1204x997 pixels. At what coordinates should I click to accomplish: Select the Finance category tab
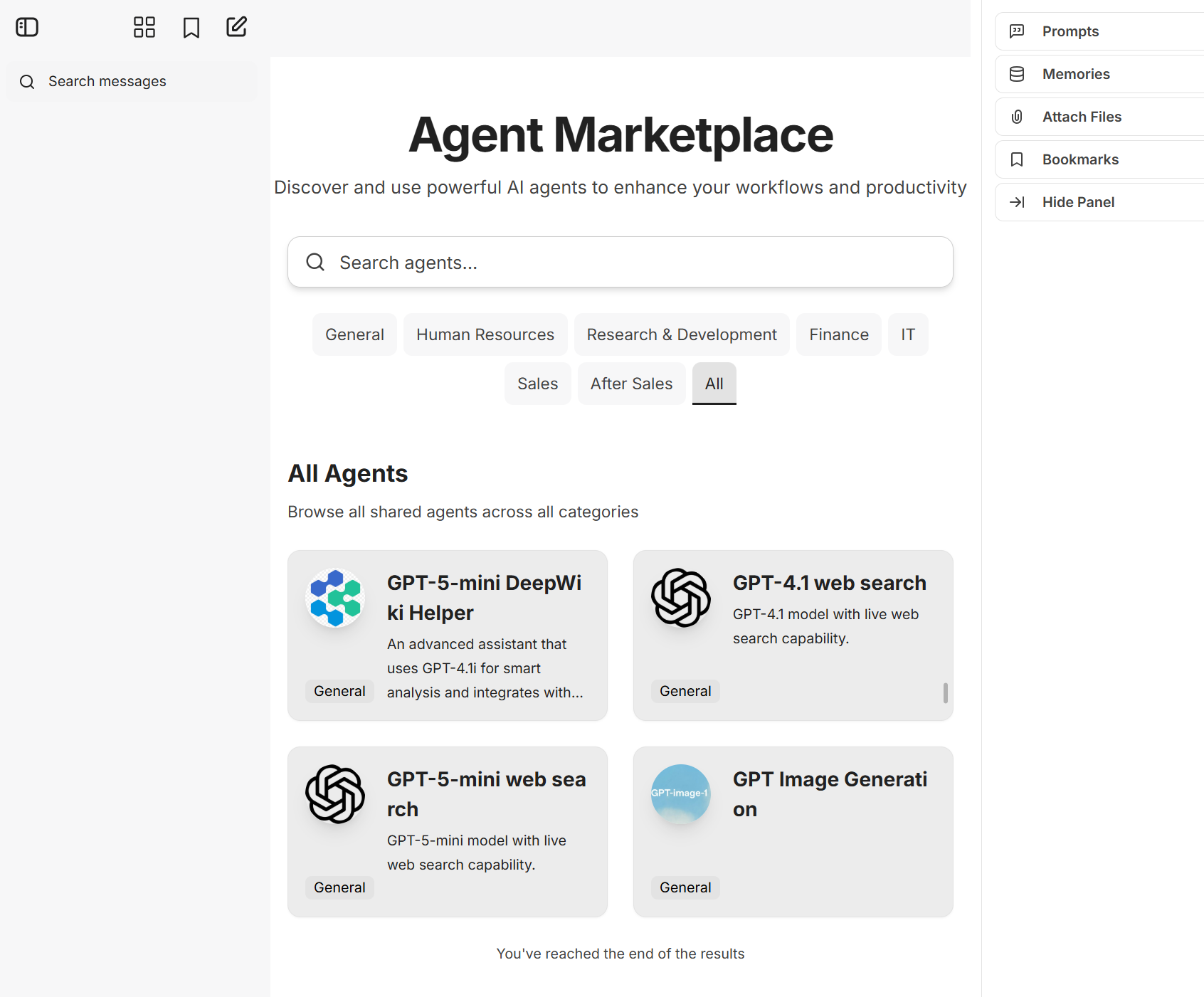tap(838, 334)
